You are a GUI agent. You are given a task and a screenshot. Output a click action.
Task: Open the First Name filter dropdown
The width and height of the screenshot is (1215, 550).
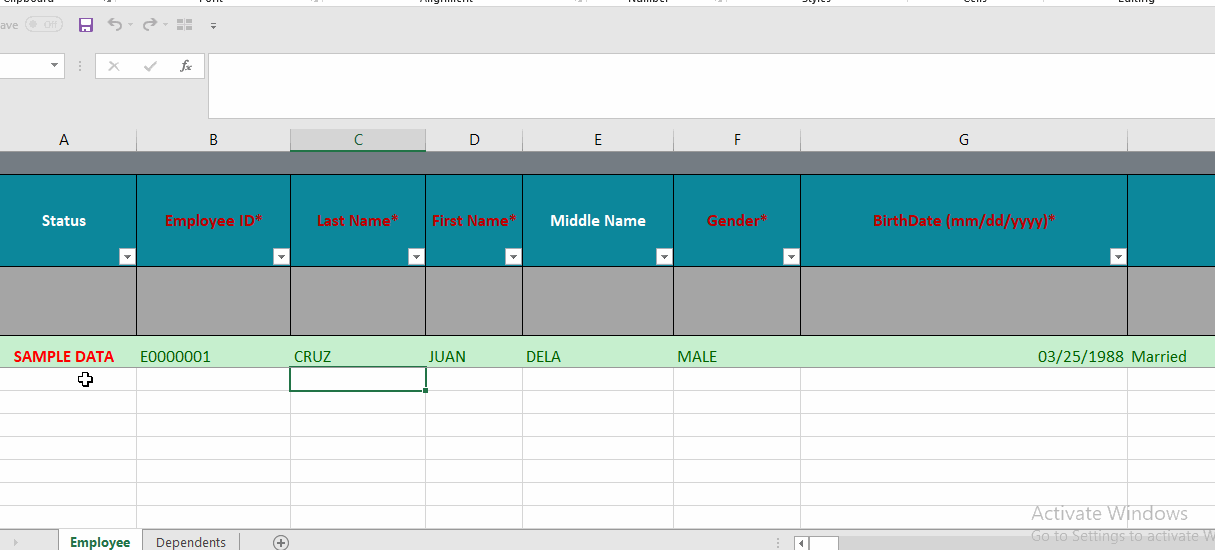tap(513, 257)
